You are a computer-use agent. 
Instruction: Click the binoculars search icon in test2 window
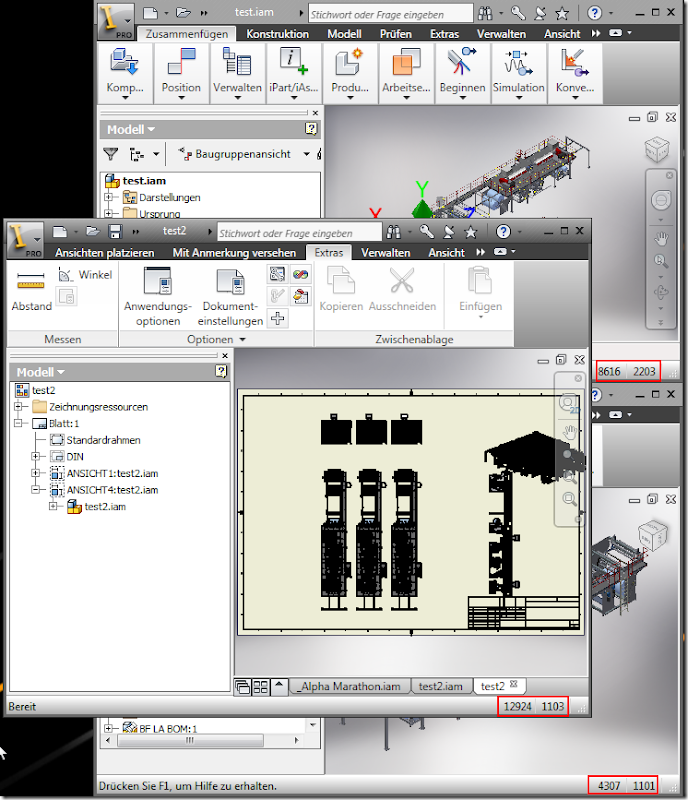click(x=394, y=232)
